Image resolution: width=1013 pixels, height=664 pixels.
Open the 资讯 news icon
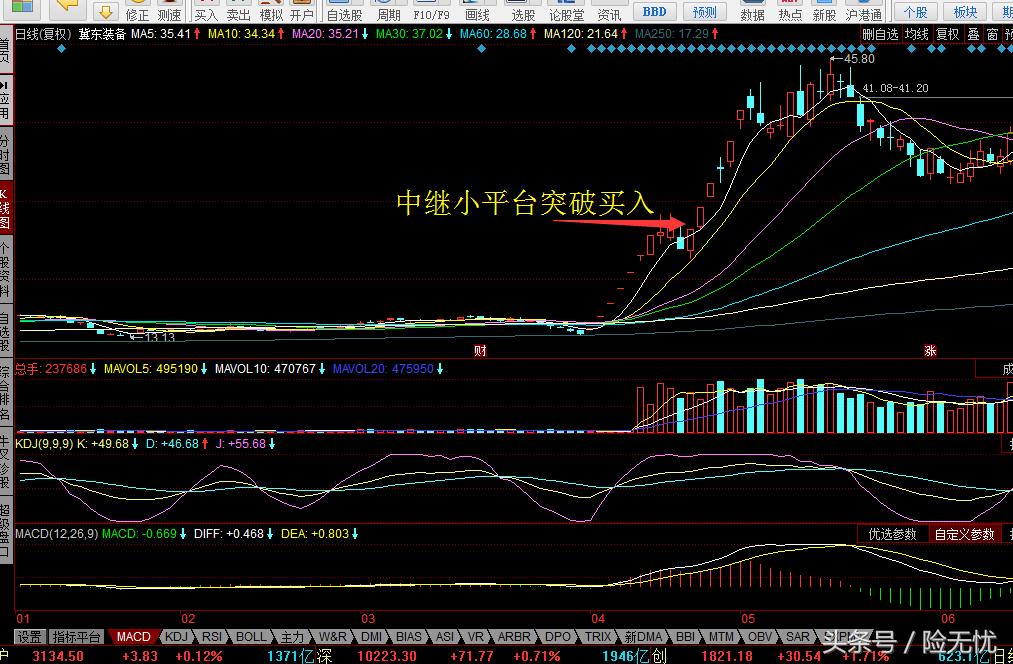609,11
